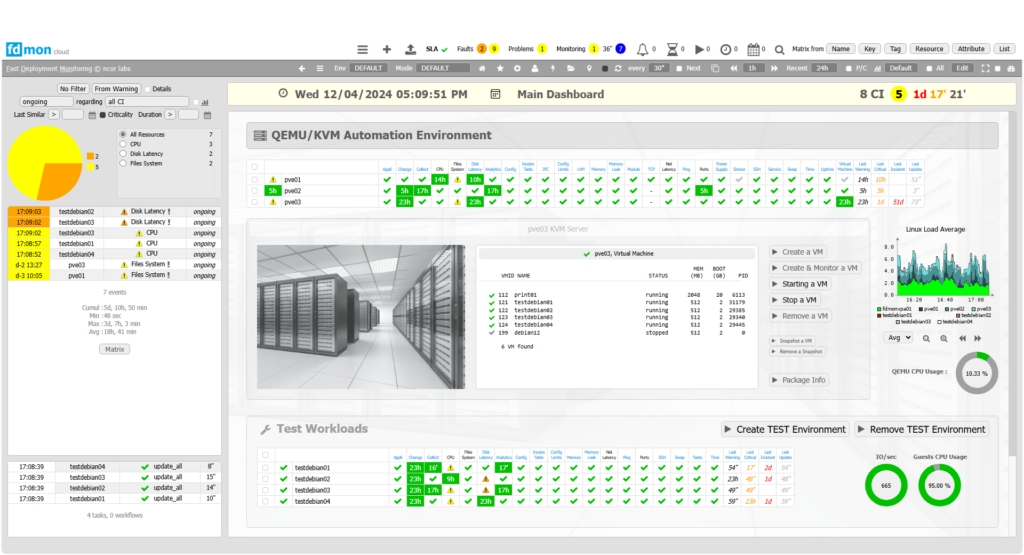The height and width of the screenshot is (555, 1024).
Task: Click the clock scheduled icon in top bar
Action: coord(726,49)
